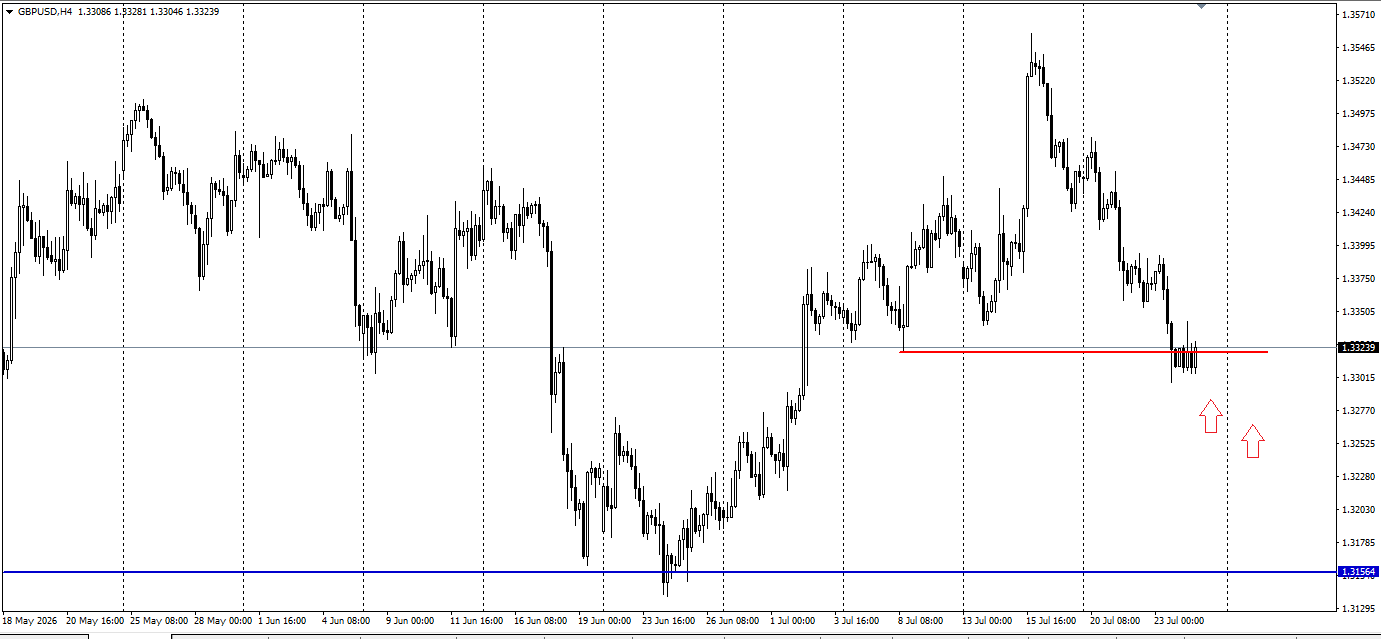Click the 1.32280 price scale label
The image size is (1381, 639).
pos(1358,477)
